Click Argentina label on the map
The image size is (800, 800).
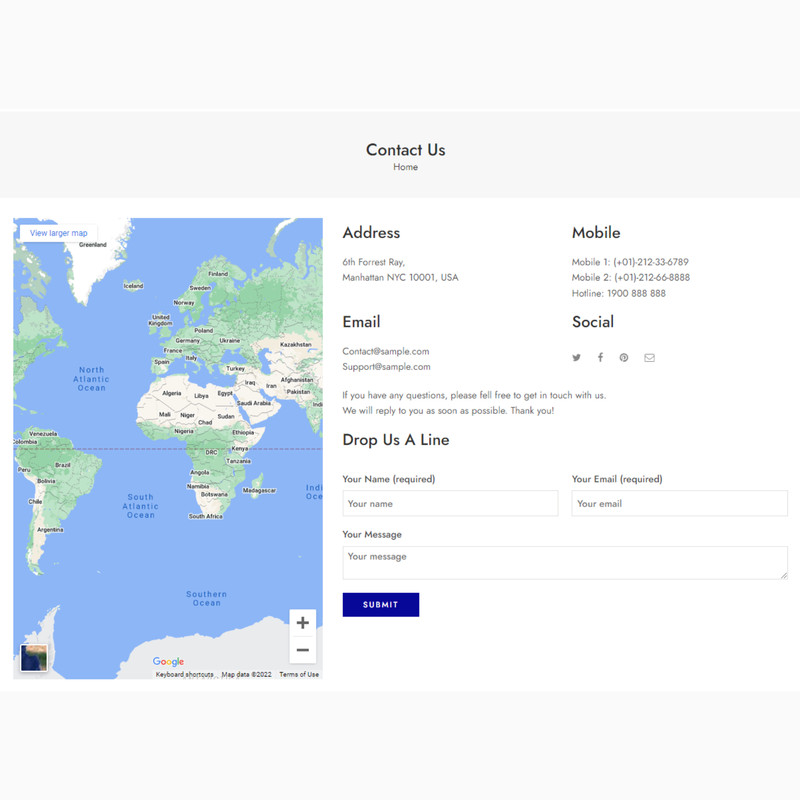coord(50,530)
